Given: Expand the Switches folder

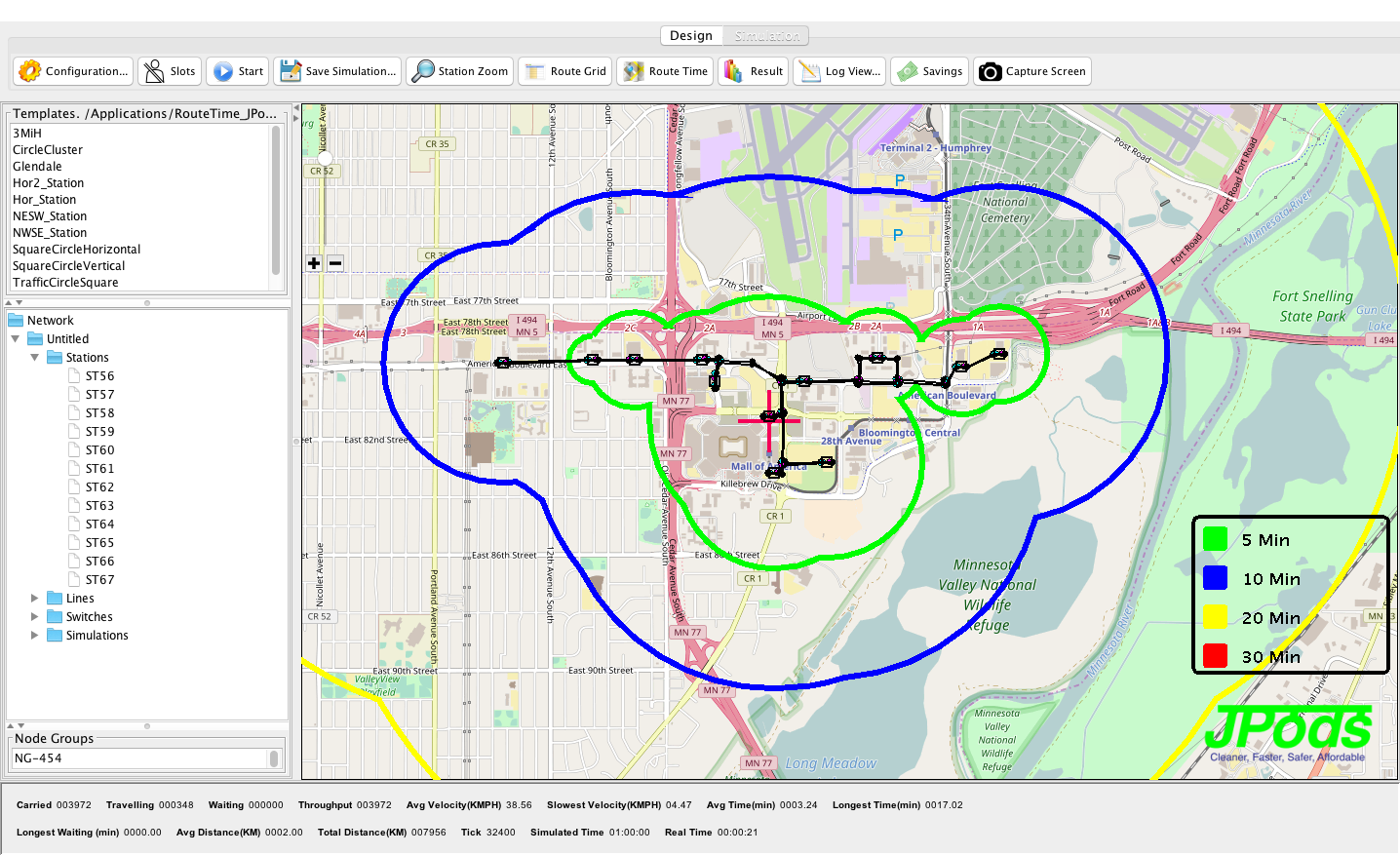Looking at the screenshot, I should point(35,617).
